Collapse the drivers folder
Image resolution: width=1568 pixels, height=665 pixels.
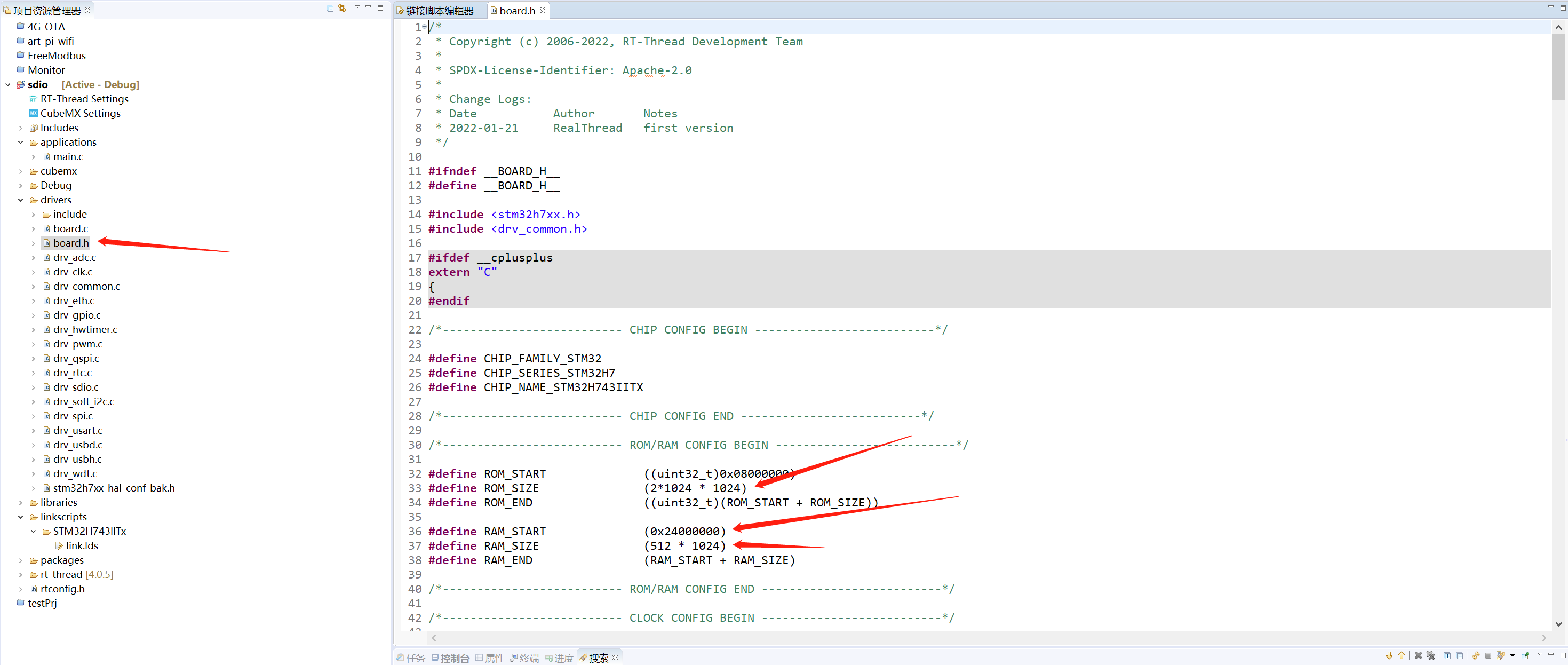(x=21, y=200)
